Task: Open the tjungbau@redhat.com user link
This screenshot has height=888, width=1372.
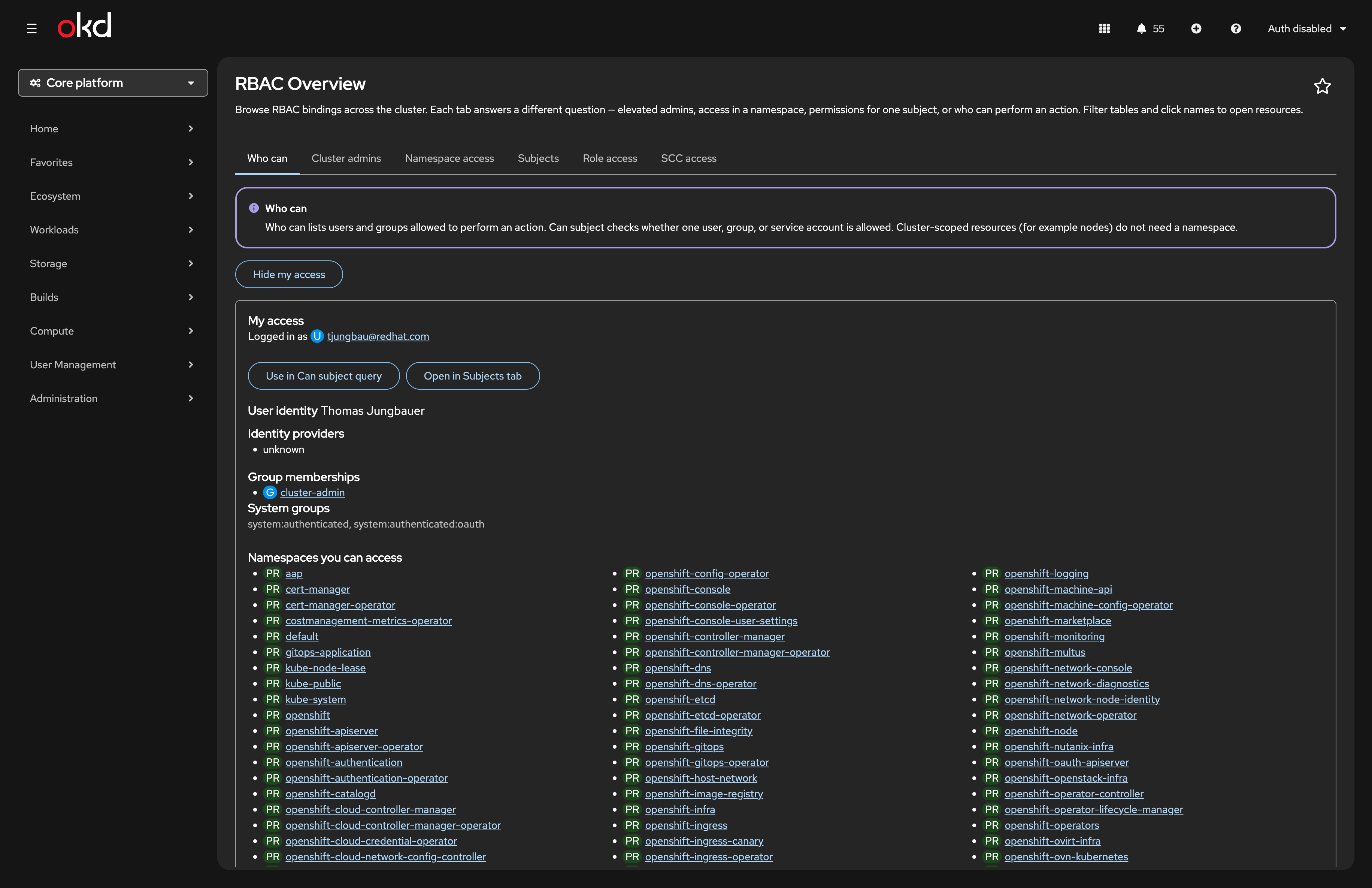Action: click(378, 336)
